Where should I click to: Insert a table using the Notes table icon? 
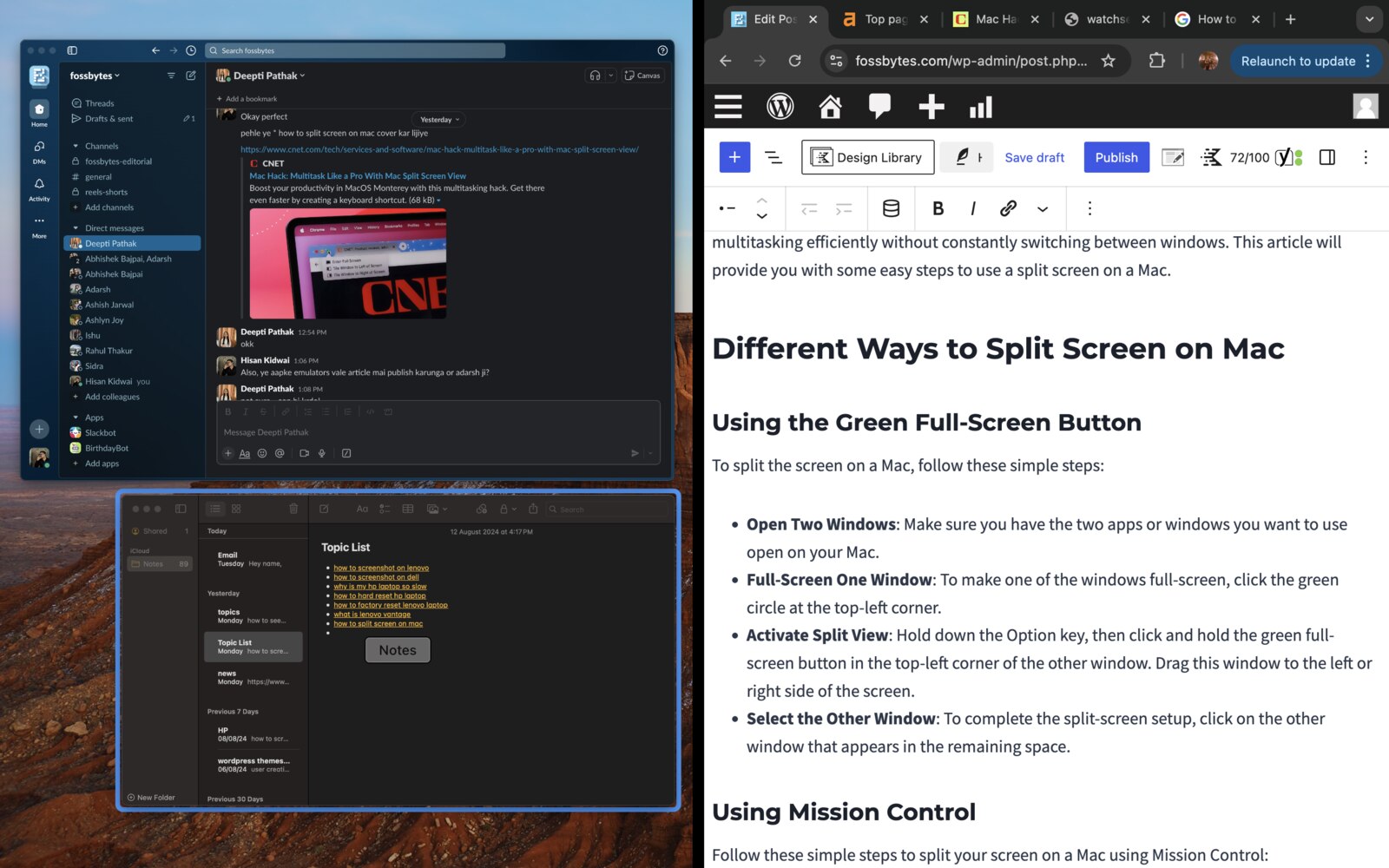tap(408, 509)
